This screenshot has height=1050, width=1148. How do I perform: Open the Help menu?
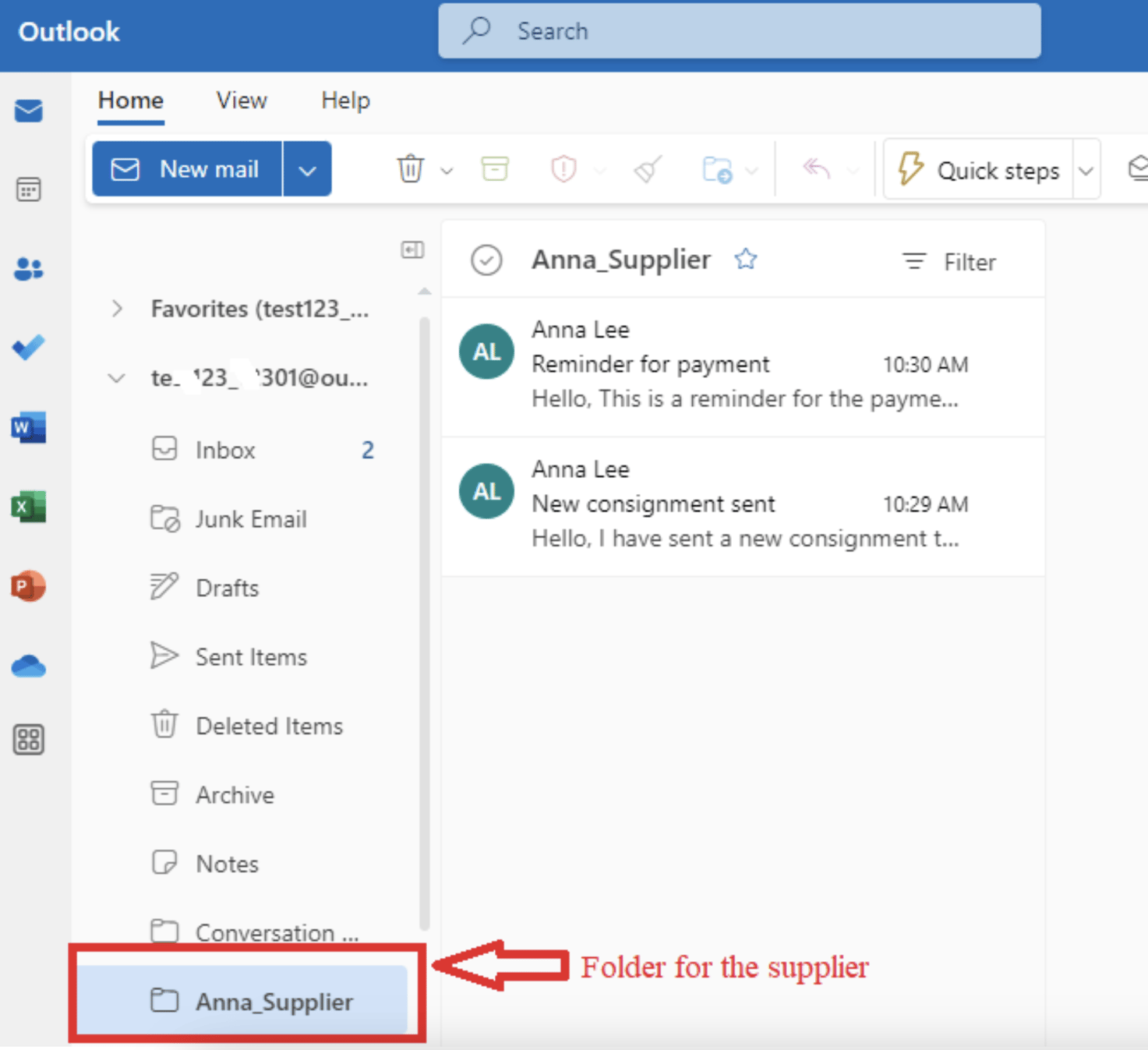coord(344,101)
